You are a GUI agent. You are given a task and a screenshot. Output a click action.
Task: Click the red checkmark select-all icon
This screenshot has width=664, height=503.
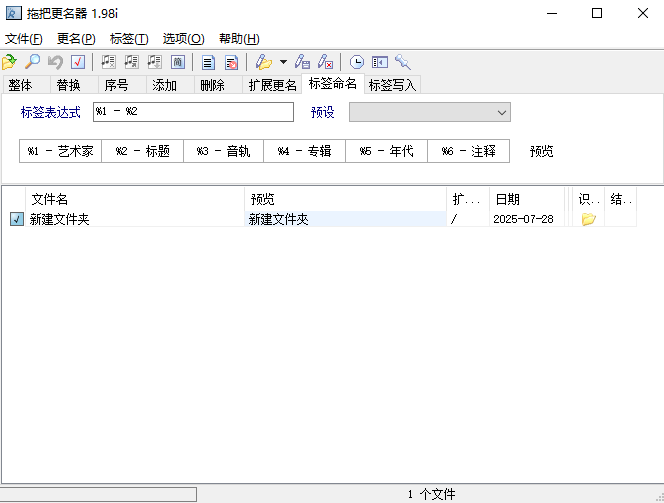(x=78, y=62)
